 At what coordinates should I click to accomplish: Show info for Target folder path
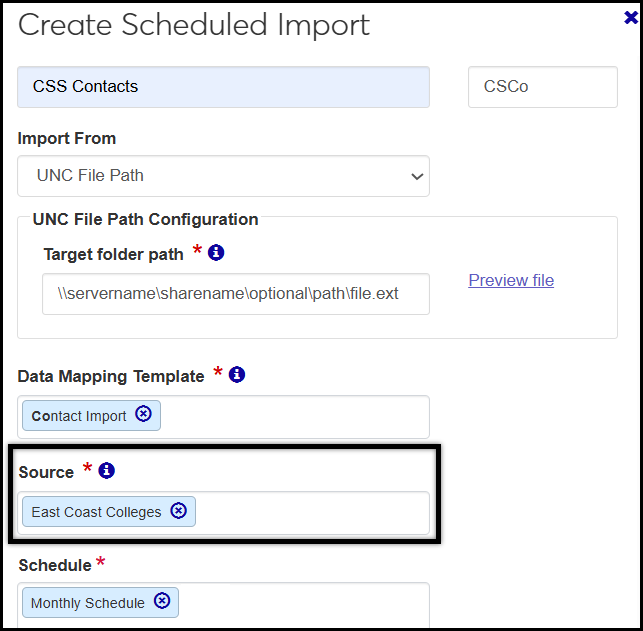click(x=216, y=253)
